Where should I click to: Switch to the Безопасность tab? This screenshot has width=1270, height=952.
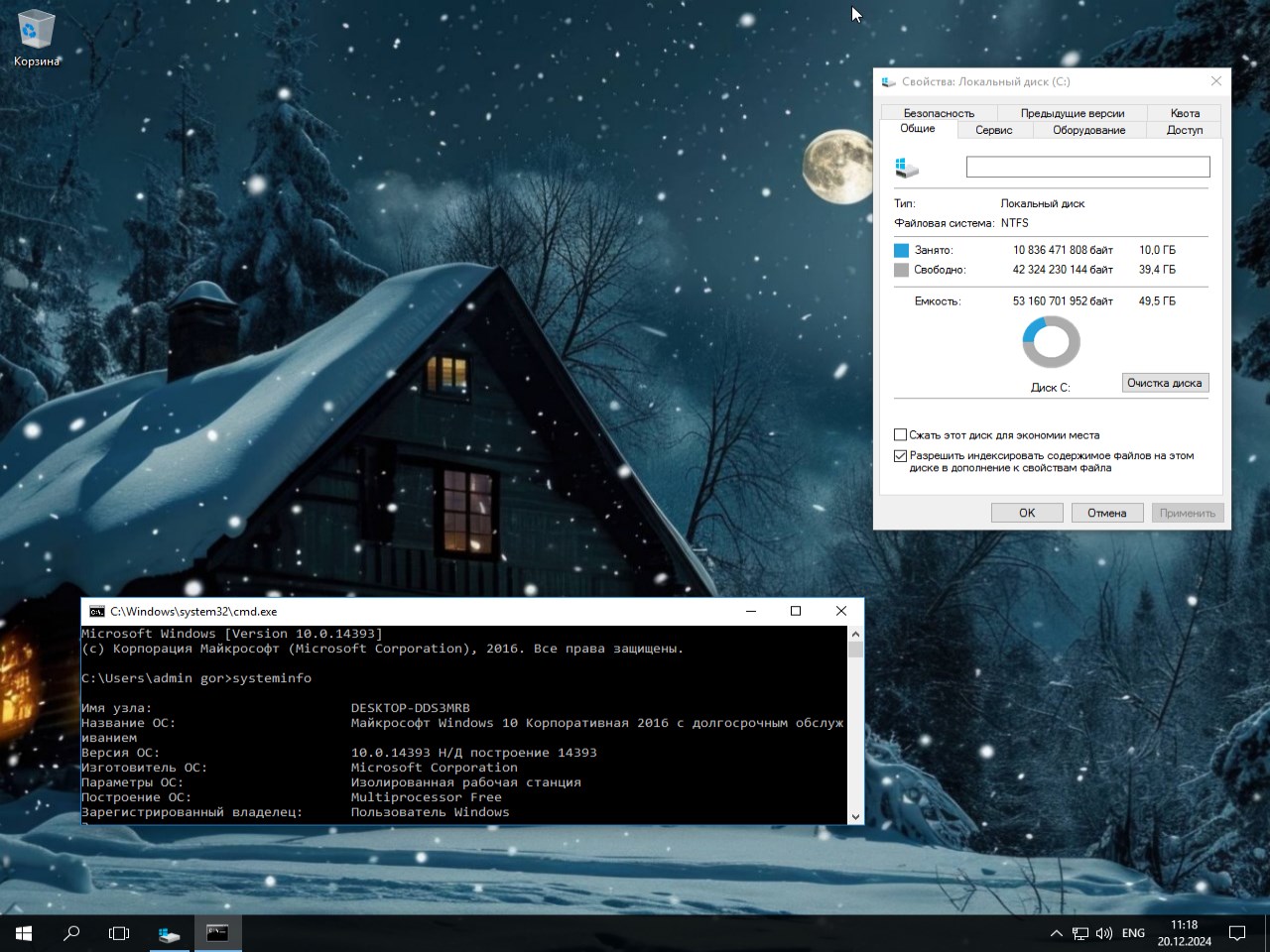[x=939, y=113]
